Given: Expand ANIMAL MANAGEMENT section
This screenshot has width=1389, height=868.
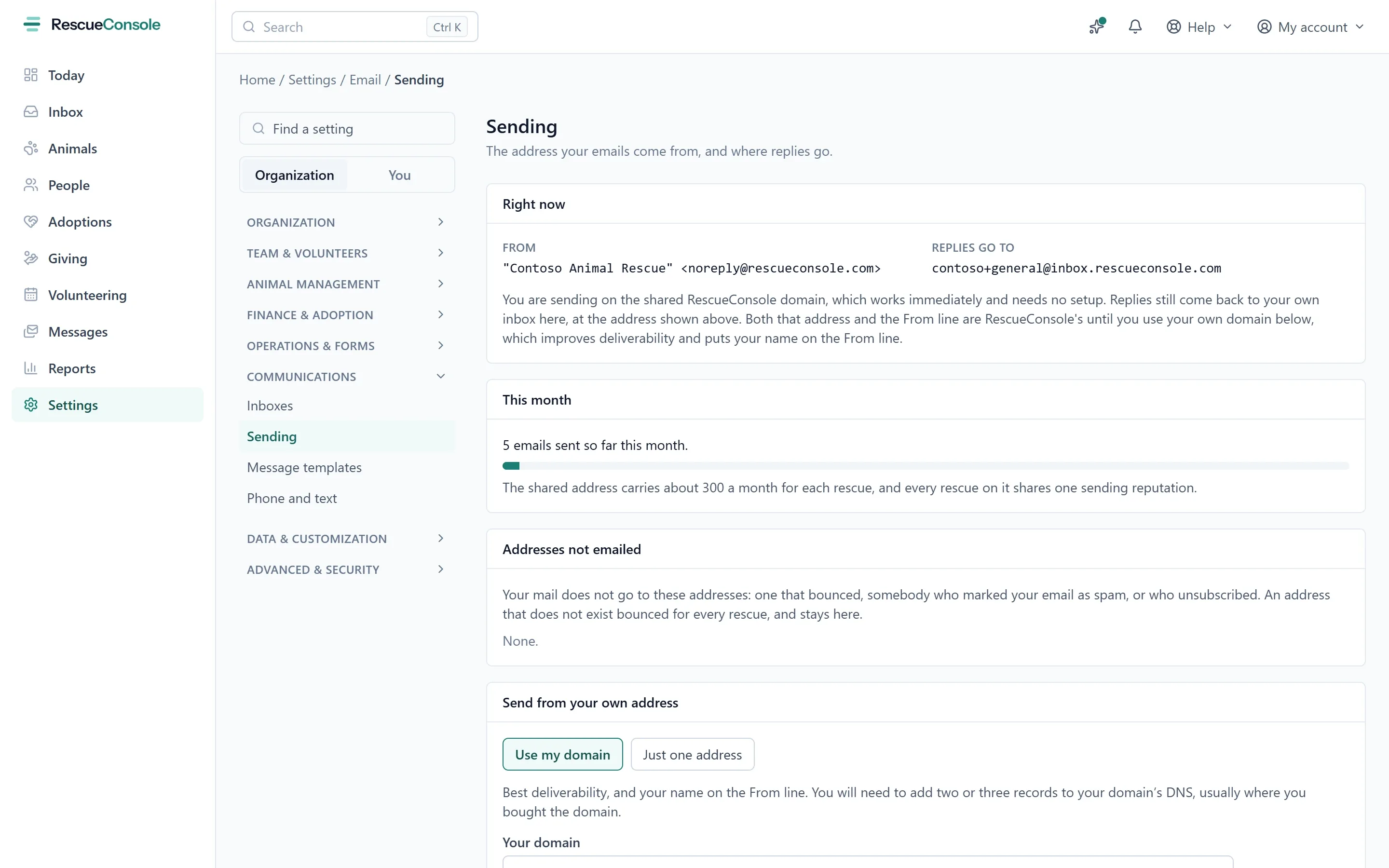Looking at the screenshot, I should point(347,284).
